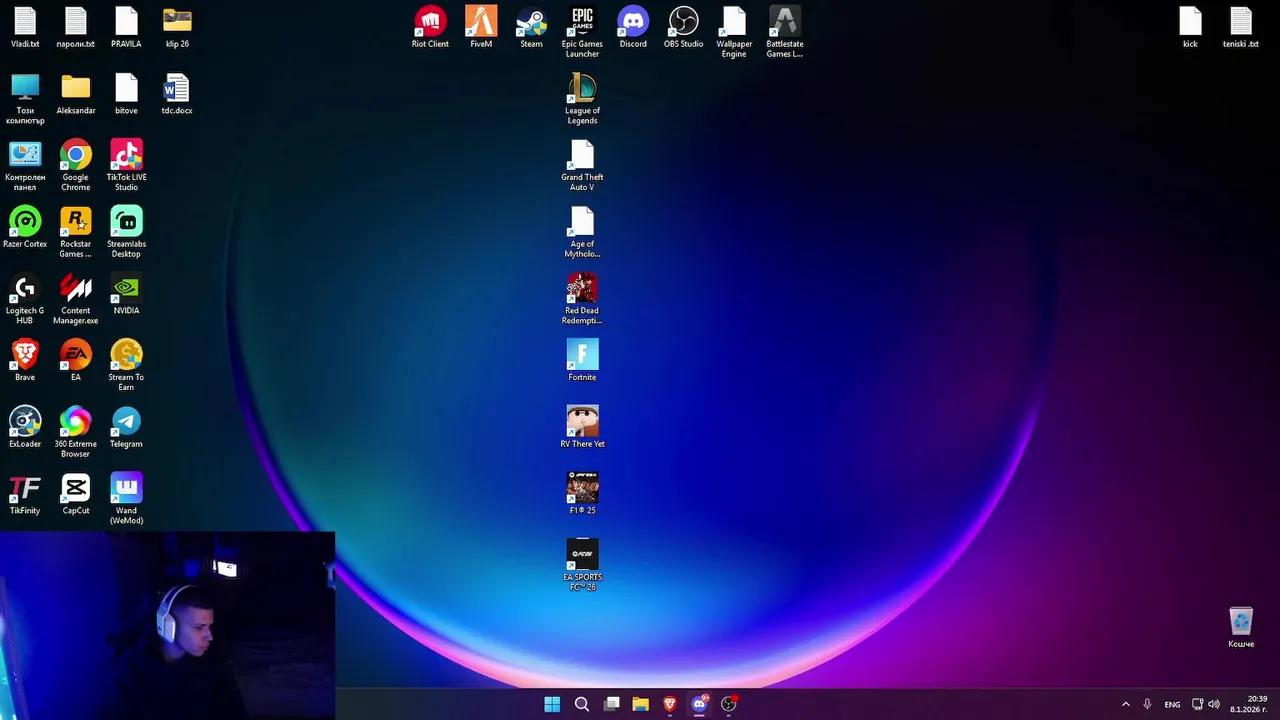Select the Telegram desktop shortcut
Image resolution: width=1280 pixels, height=720 pixels.
tap(126, 428)
